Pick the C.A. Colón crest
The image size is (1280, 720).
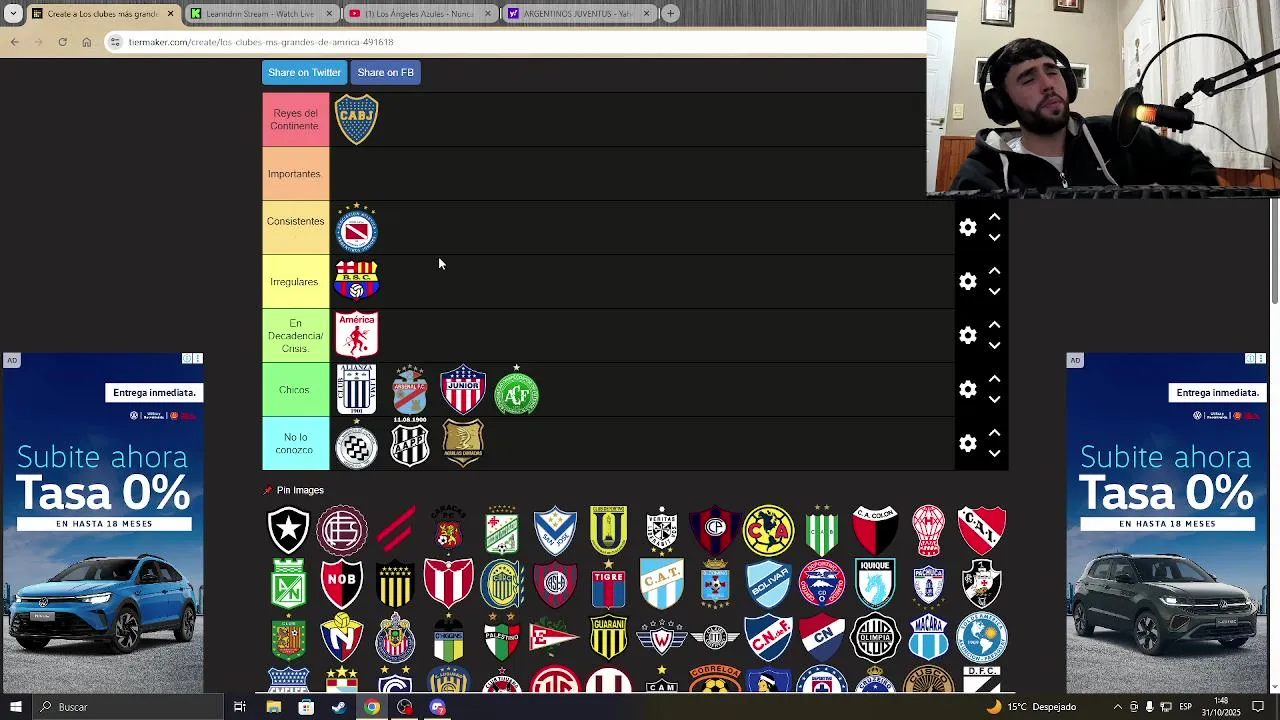pyautogui.click(x=875, y=530)
